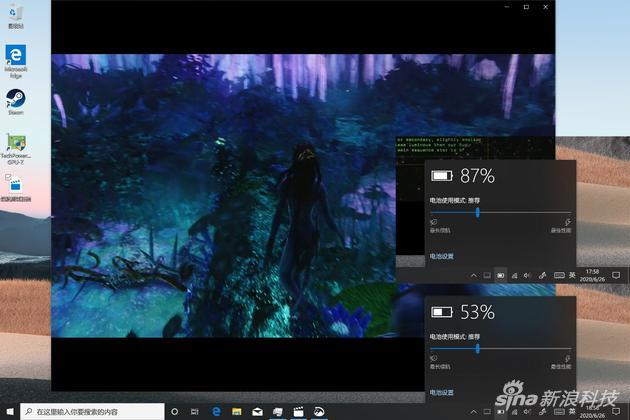
Task: Launch Edge from the taskbar
Action: tap(216, 412)
